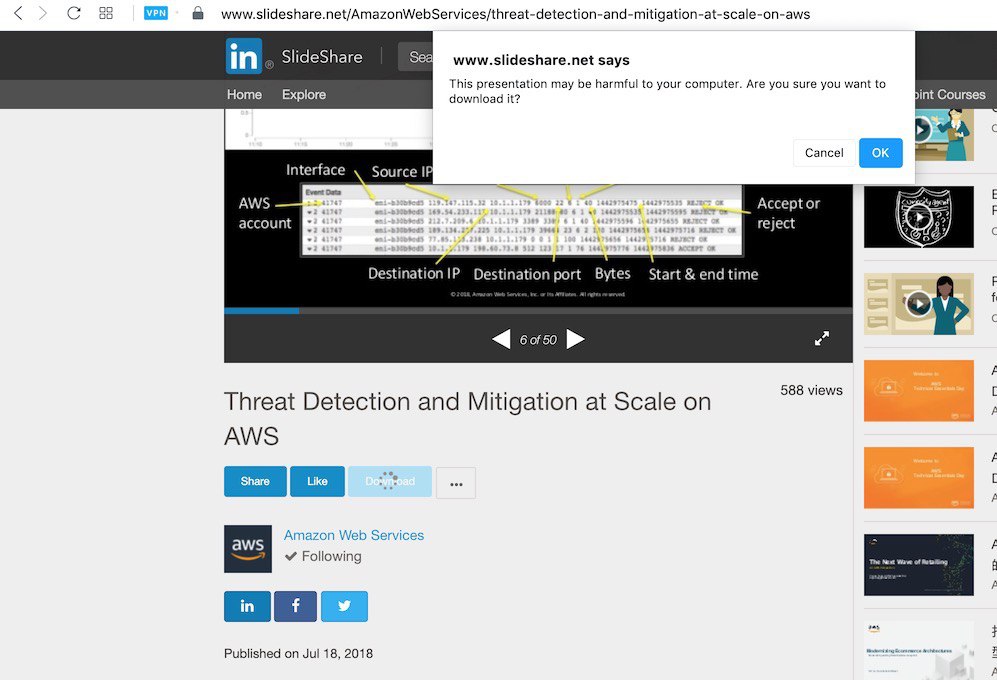Click the aws author logo

pyautogui.click(x=248, y=548)
